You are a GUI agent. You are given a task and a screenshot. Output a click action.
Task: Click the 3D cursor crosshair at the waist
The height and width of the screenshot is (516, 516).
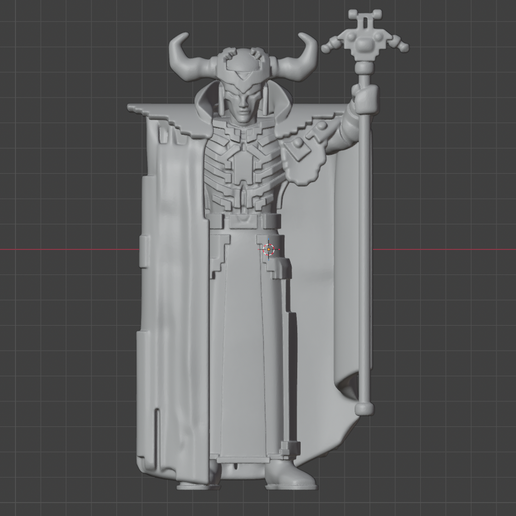269,249
